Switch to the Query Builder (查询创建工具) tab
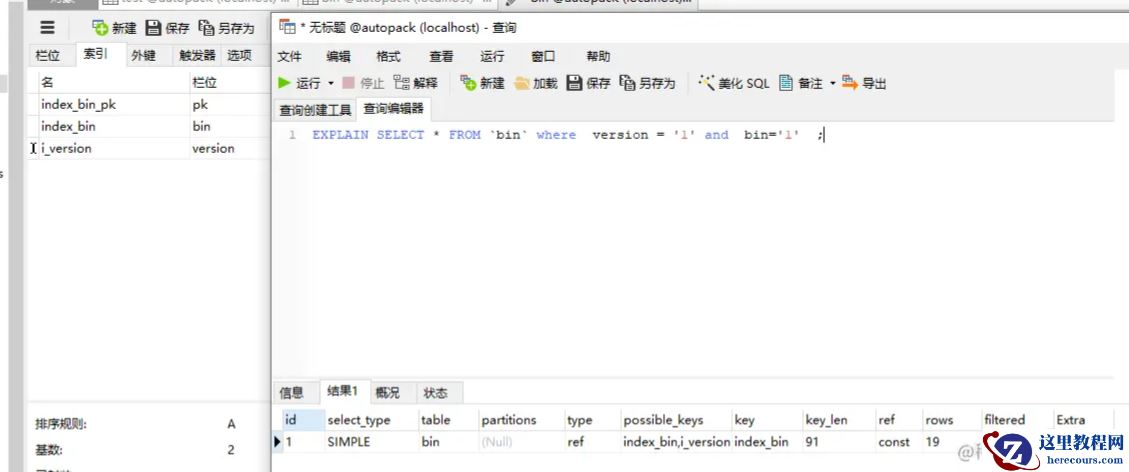The image size is (1129, 472). (x=315, y=110)
